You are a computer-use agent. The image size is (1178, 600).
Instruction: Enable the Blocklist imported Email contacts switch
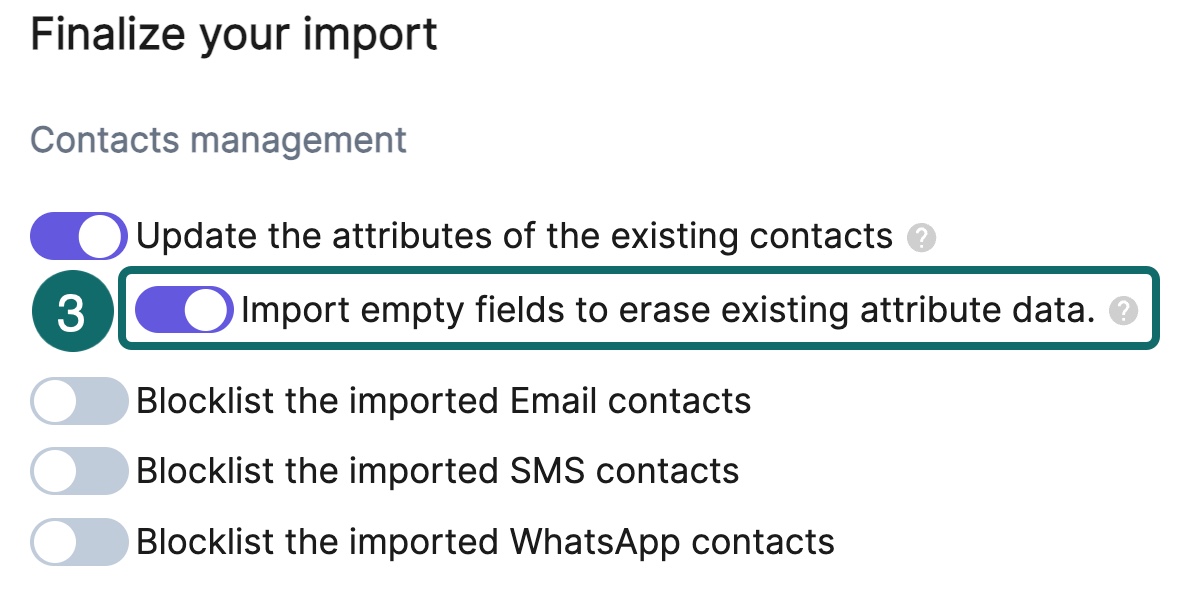click(x=79, y=401)
